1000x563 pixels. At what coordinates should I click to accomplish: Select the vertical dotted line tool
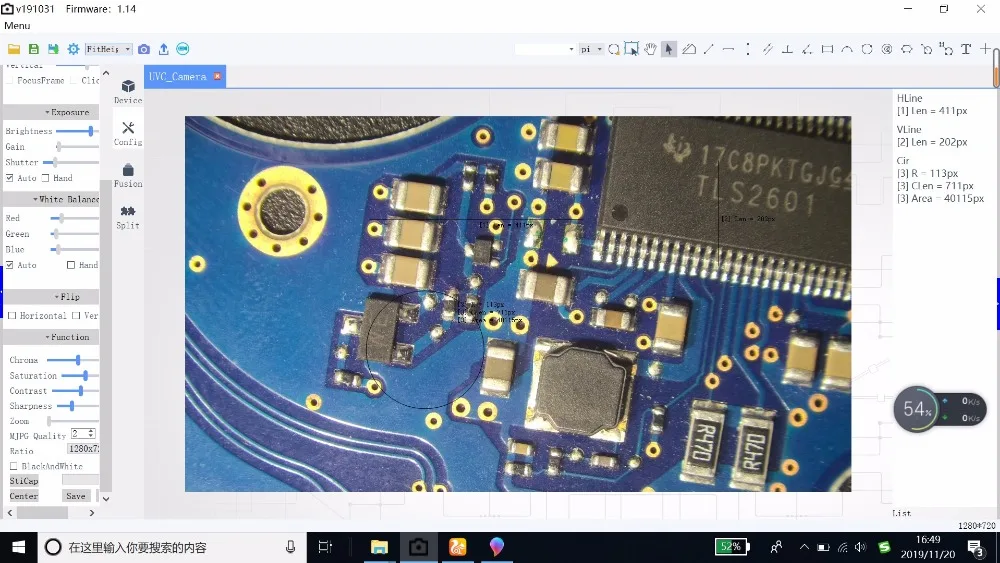[747, 49]
